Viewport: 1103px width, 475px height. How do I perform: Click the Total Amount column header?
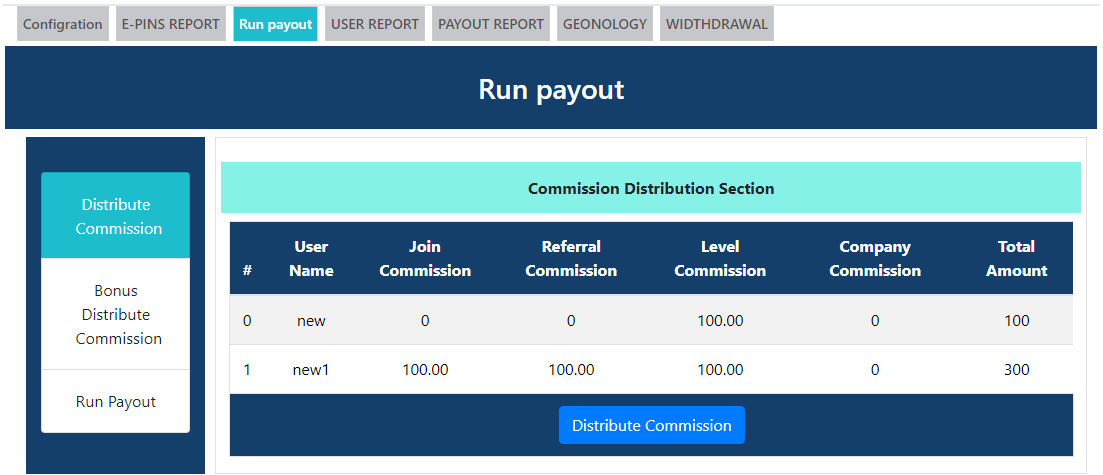(x=1016, y=258)
